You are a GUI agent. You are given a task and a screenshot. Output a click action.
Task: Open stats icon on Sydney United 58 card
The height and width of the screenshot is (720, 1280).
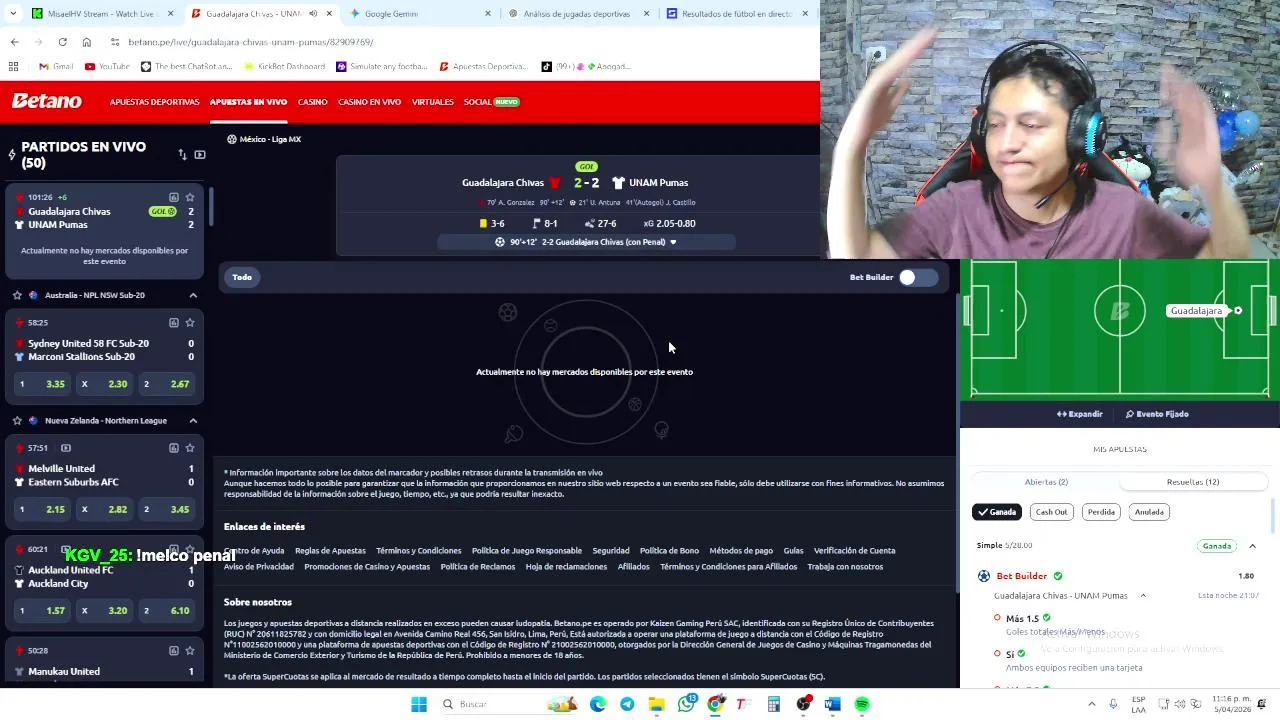tap(173, 323)
